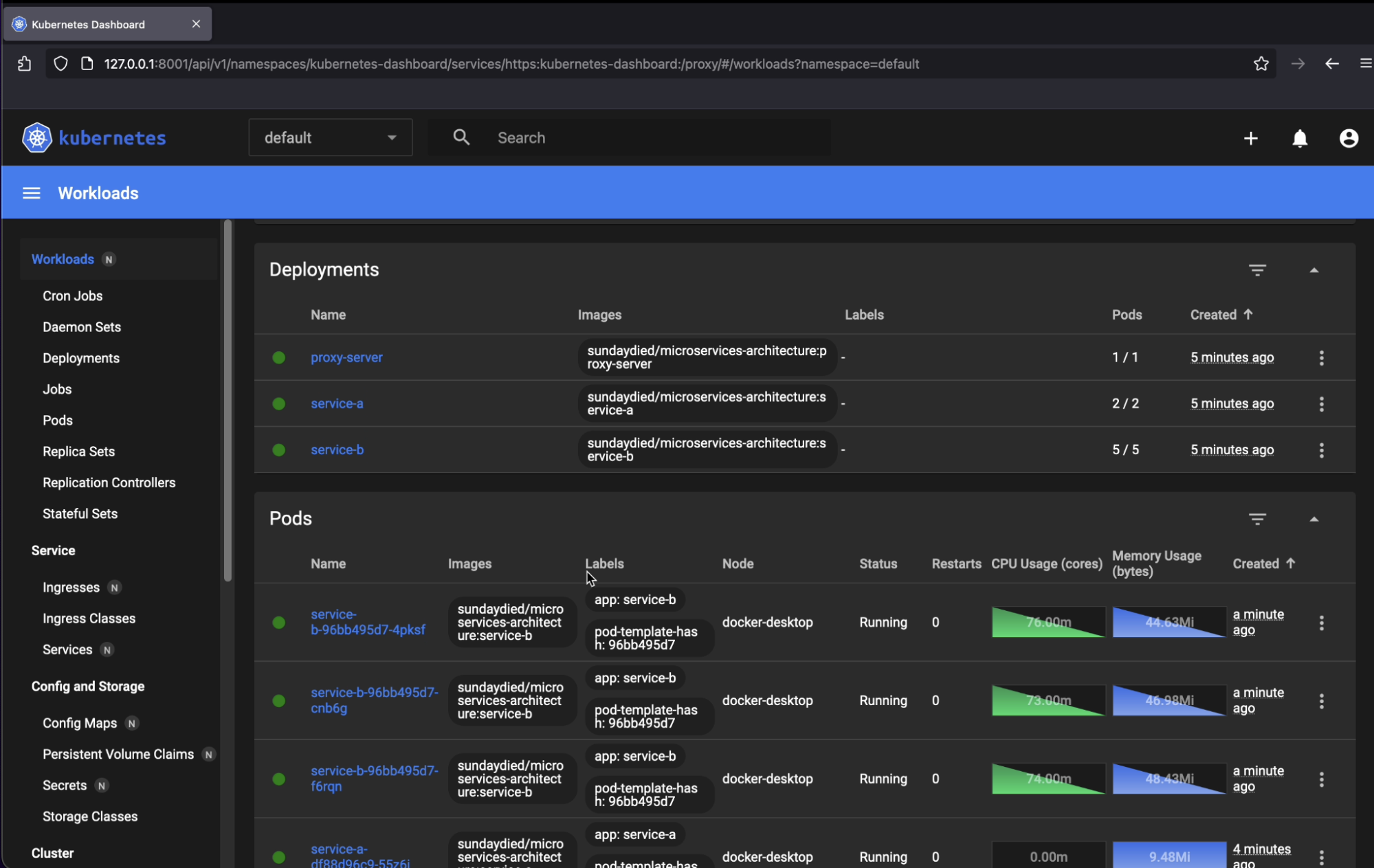The width and height of the screenshot is (1374, 868).
Task: Click the app: service-a label chip
Action: tap(635, 834)
